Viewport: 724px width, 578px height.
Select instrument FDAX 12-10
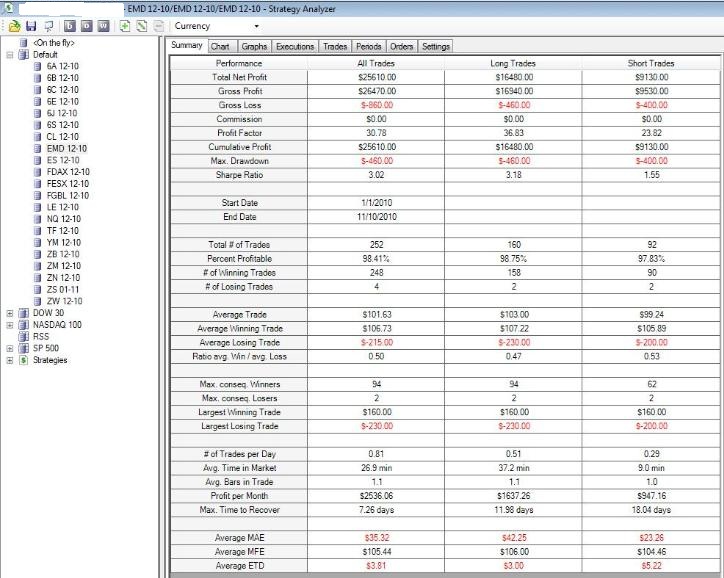coord(68,172)
